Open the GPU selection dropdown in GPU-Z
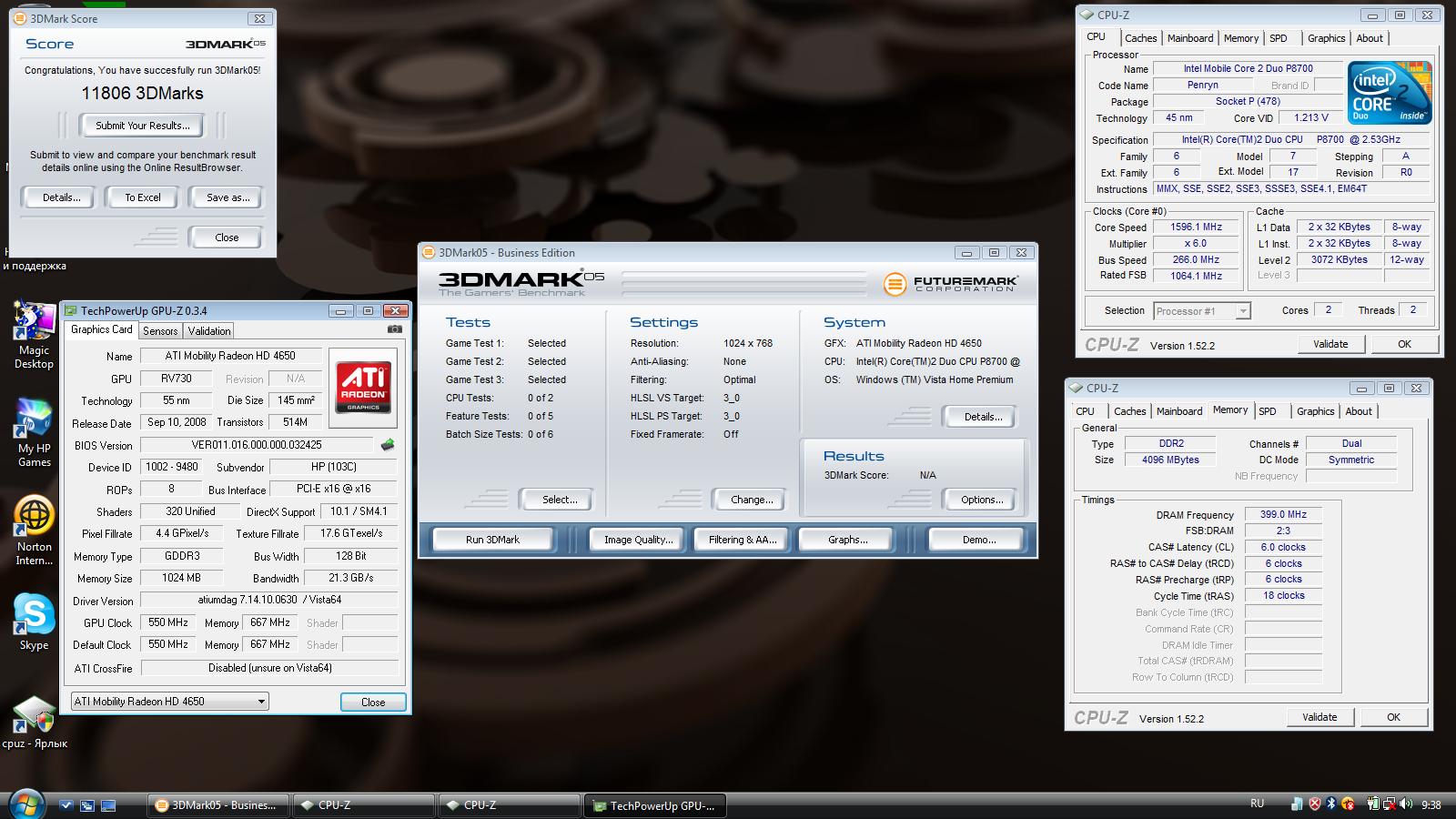Image resolution: width=1456 pixels, height=819 pixels. click(170, 702)
